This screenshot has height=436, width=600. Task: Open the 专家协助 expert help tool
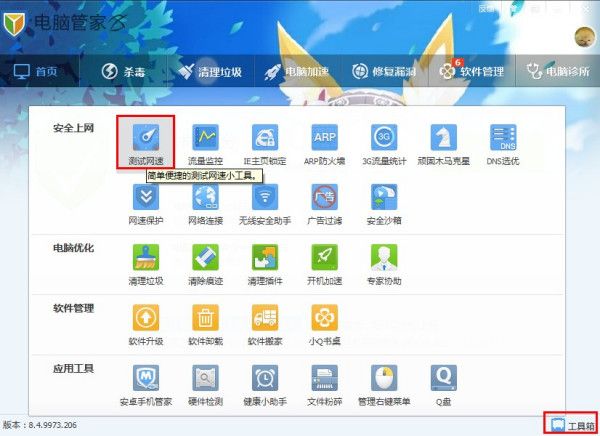pyautogui.click(x=384, y=265)
